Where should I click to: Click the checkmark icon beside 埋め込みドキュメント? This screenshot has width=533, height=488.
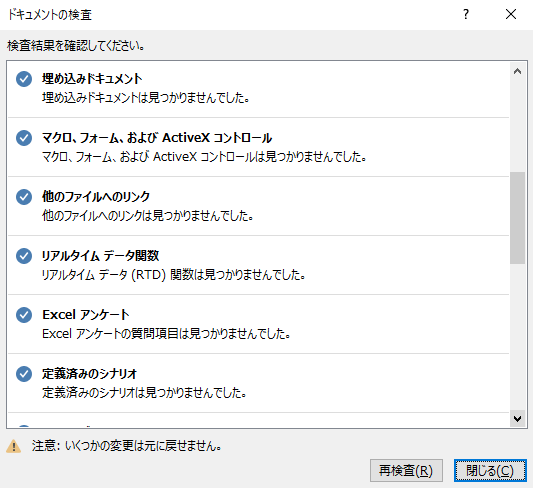[x=24, y=79]
